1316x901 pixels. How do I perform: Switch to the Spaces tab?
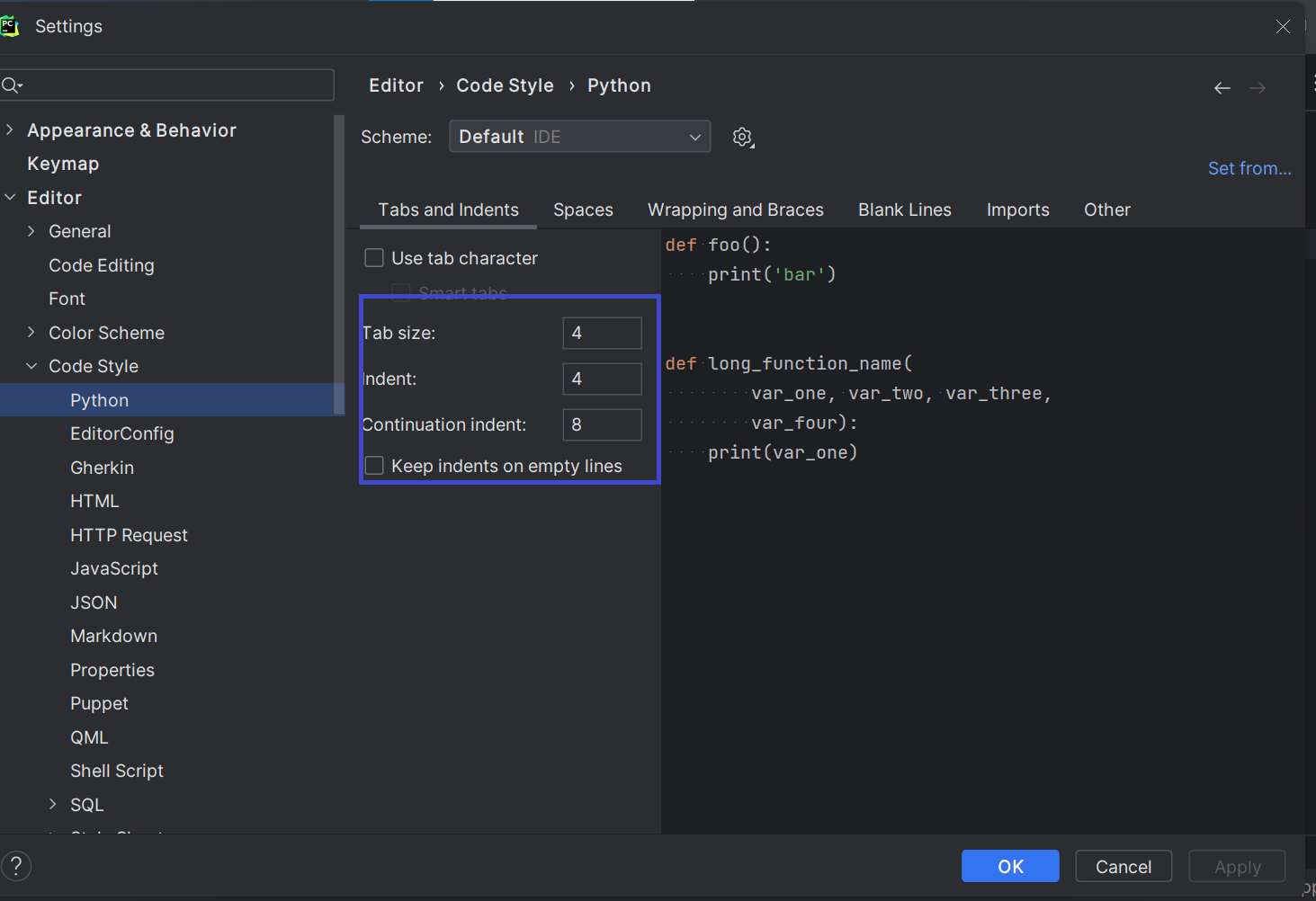583,210
